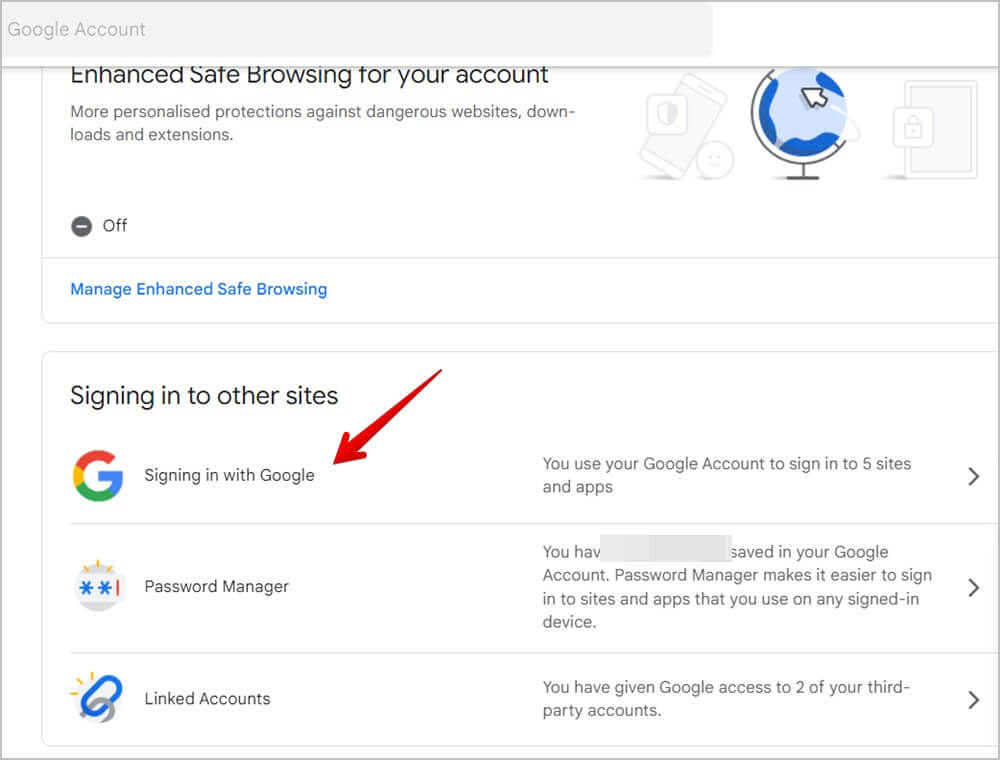Expand the Linked Accounts row chevron
Image resolution: width=1000 pixels, height=760 pixels.
(x=973, y=700)
